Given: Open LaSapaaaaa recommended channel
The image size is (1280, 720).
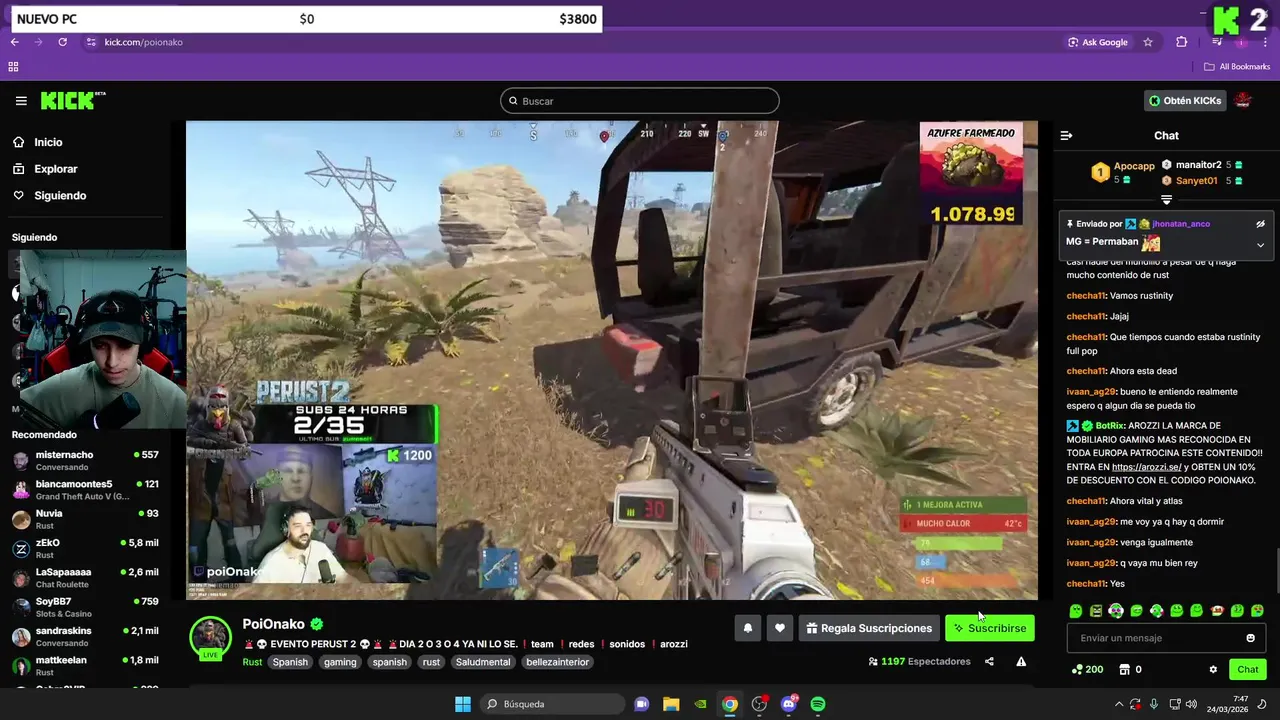Looking at the screenshot, I should tap(85, 578).
